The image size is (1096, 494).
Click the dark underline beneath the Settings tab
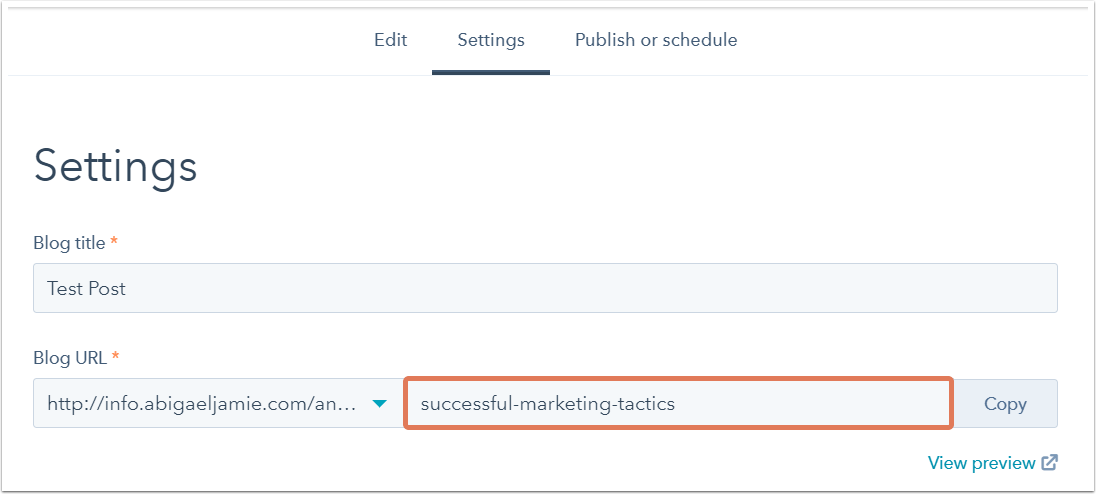pos(491,72)
